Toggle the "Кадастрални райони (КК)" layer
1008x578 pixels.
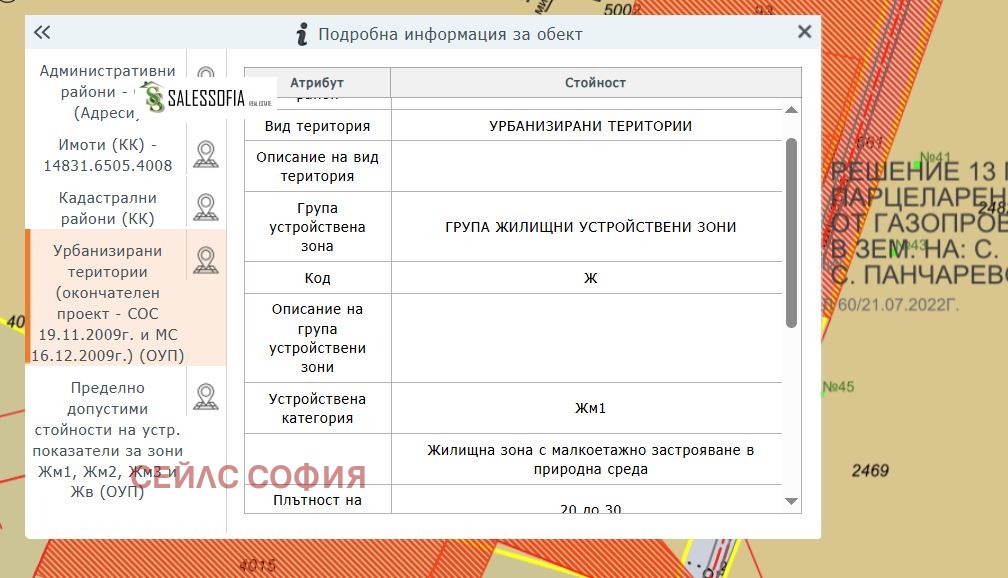click(105, 208)
